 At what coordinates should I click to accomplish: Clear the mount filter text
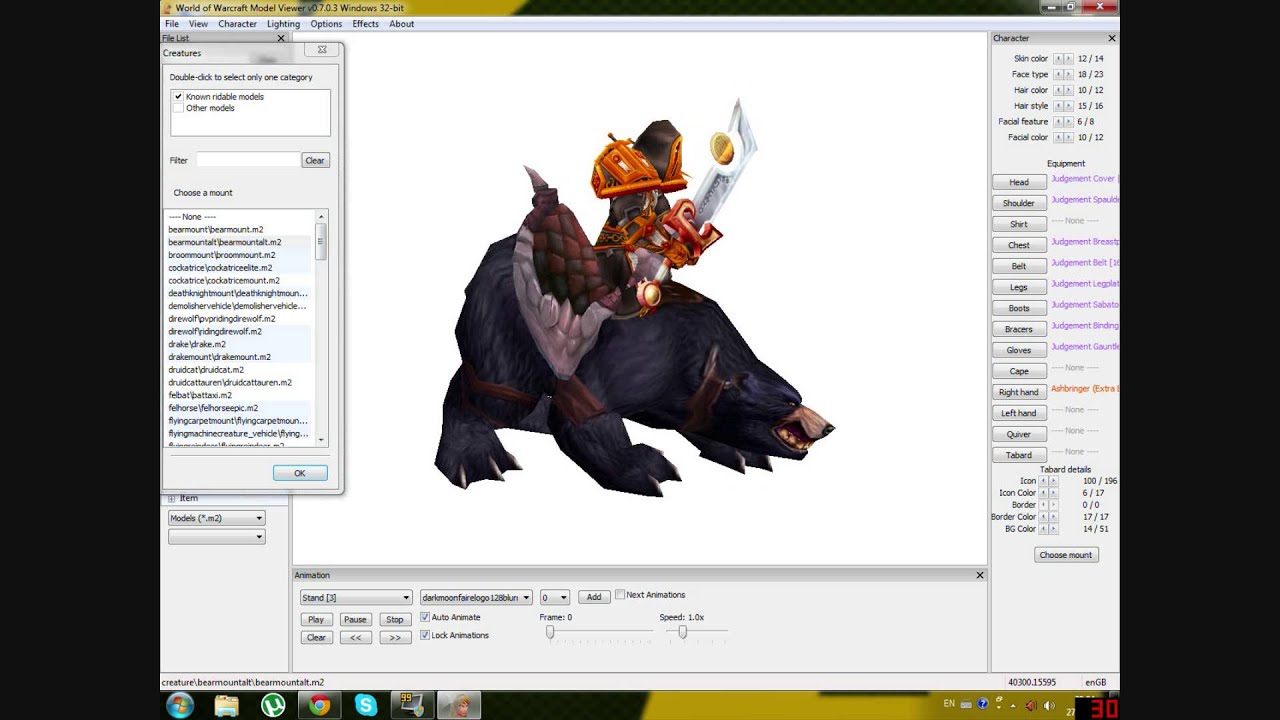tap(315, 160)
